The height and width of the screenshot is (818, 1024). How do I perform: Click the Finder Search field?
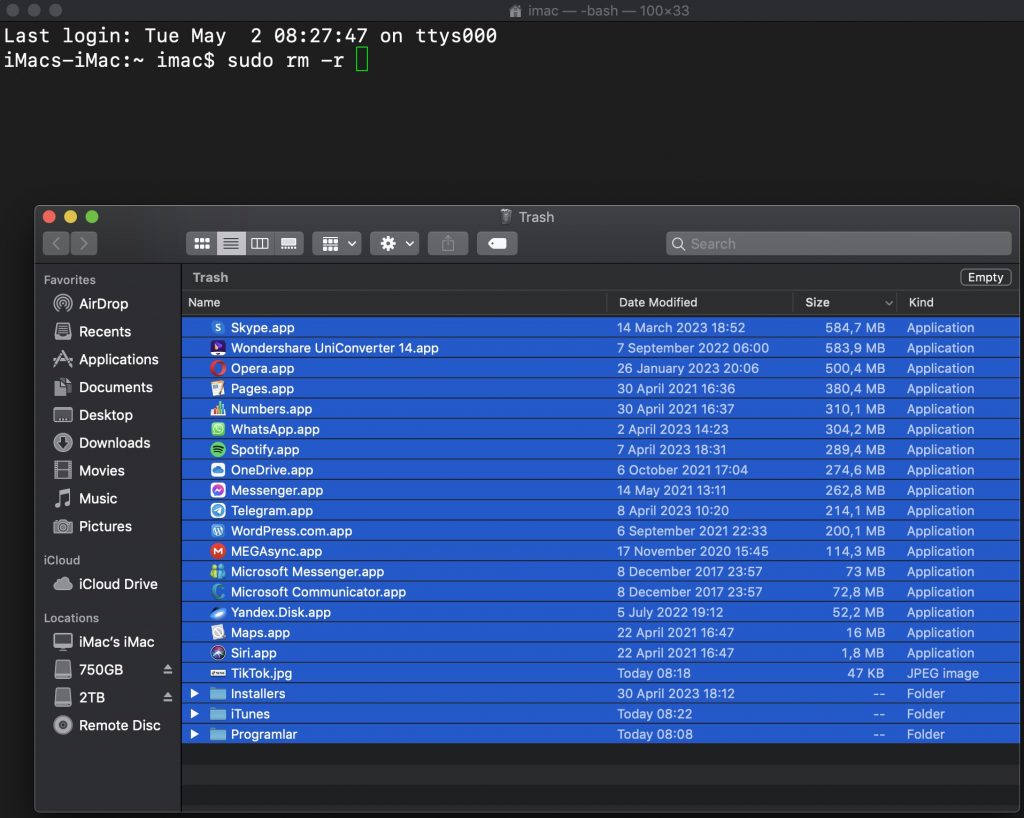click(x=840, y=244)
